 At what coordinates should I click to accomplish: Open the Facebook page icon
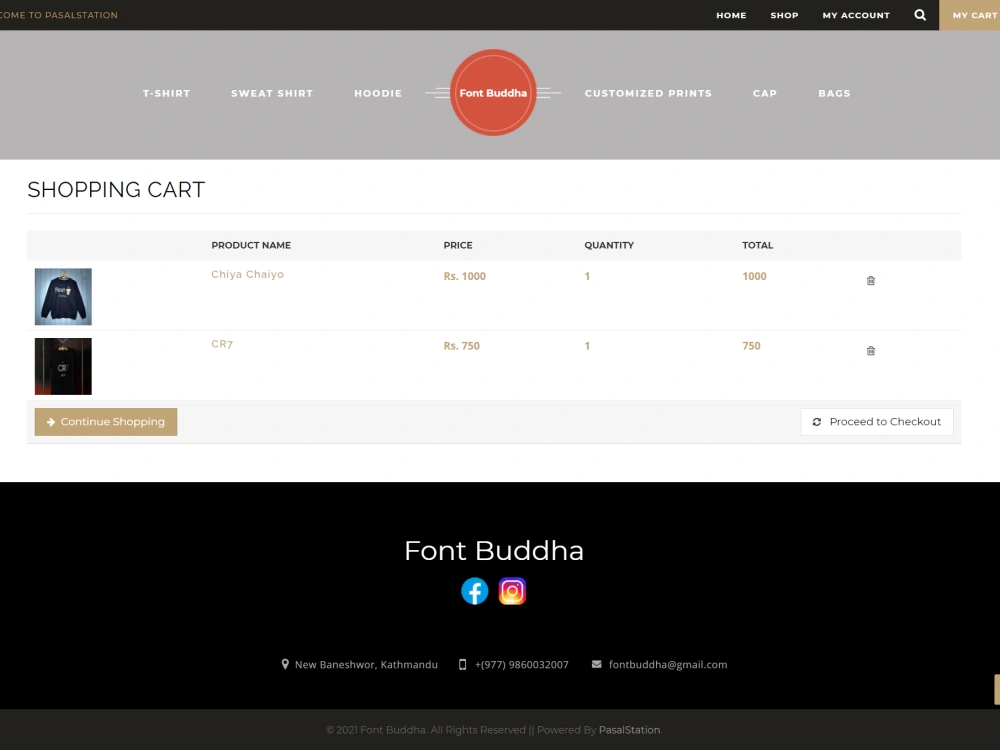point(474,591)
